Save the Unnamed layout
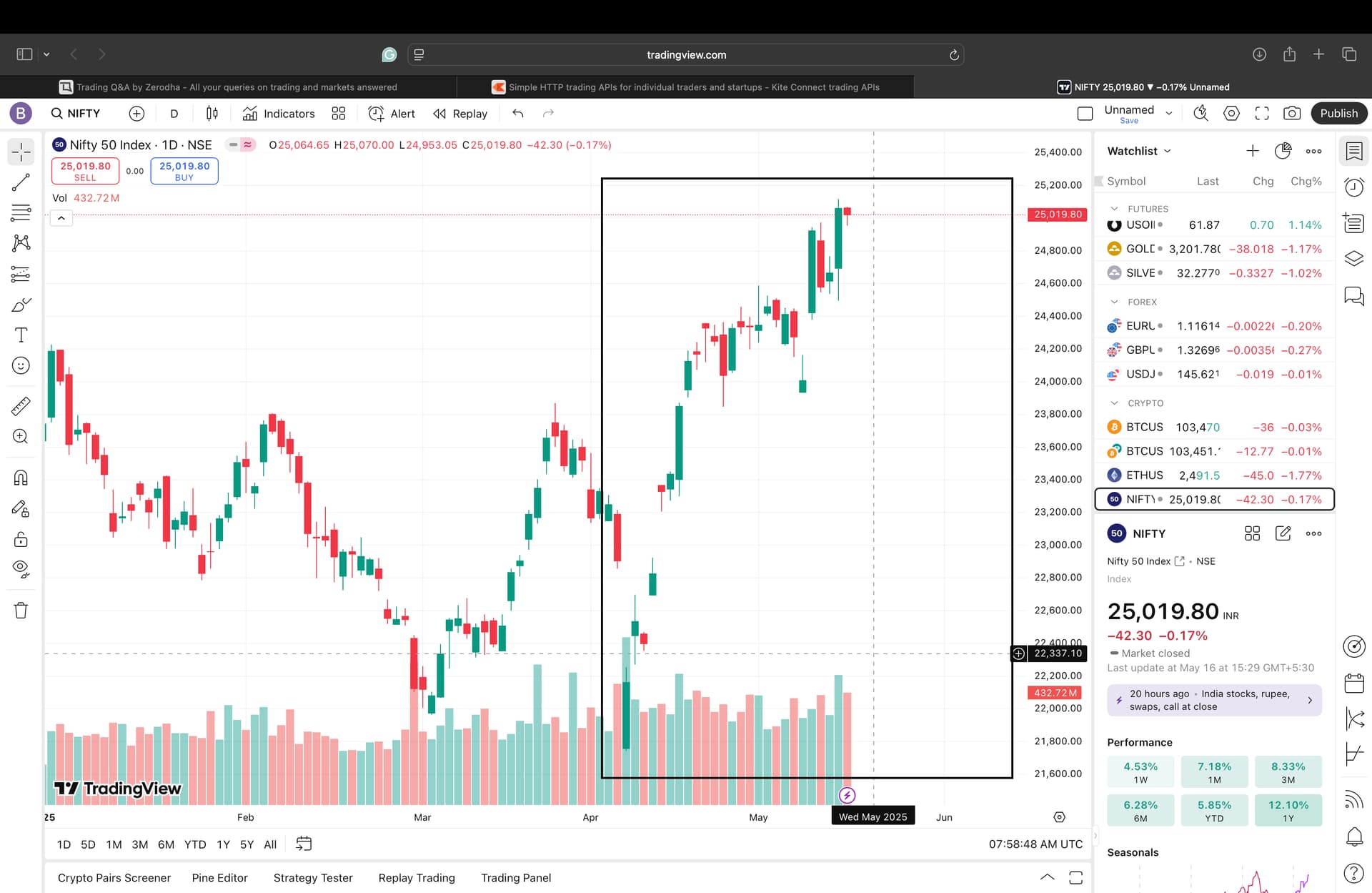The image size is (1372, 893). pos(1129,121)
